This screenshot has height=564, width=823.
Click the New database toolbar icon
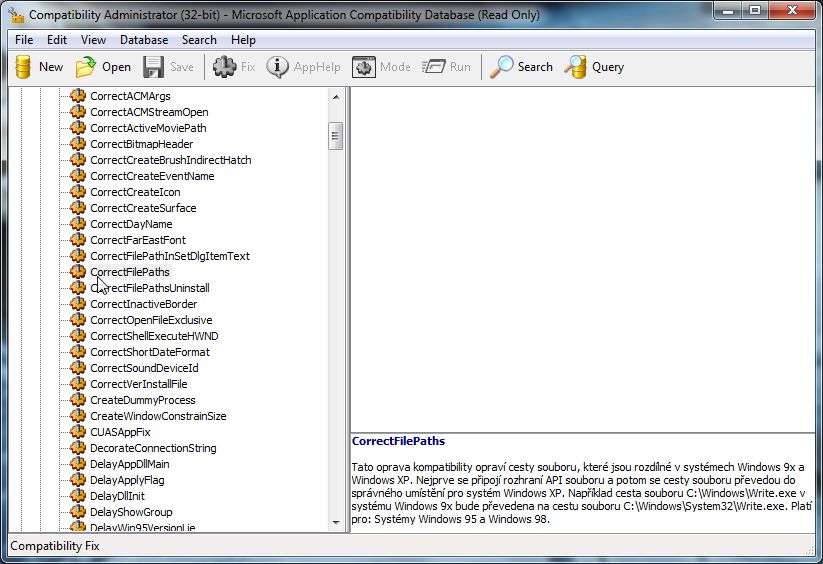coord(23,67)
